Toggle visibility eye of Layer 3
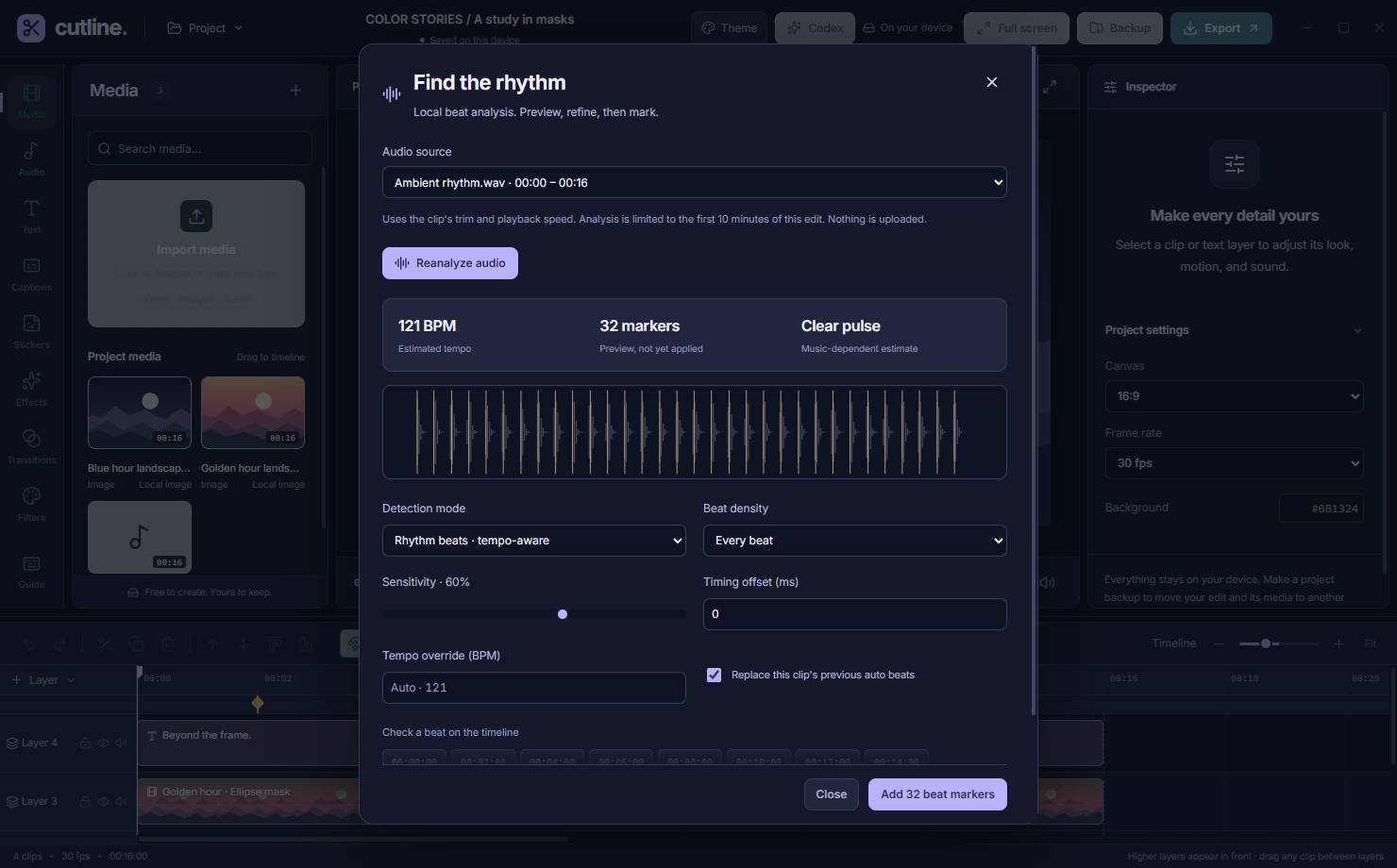 pos(103,802)
